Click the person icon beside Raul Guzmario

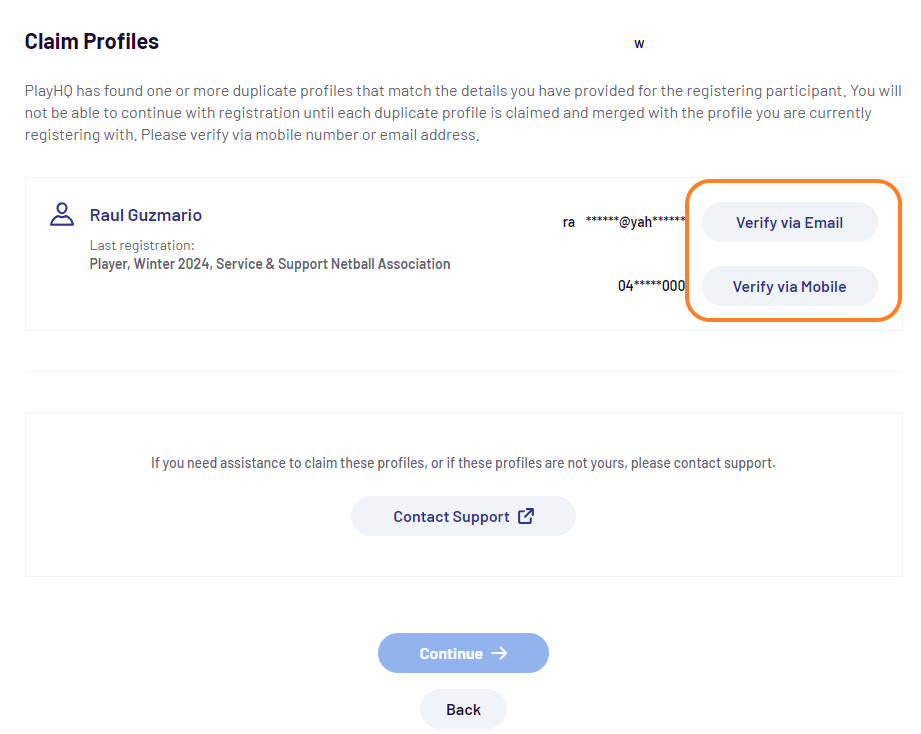click(x=62, y=214)
